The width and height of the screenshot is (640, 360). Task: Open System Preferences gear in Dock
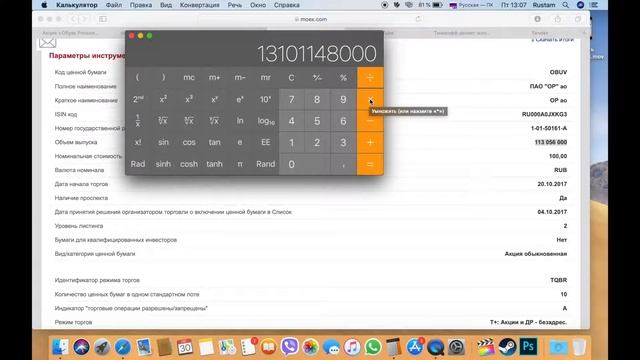point(456,347)
